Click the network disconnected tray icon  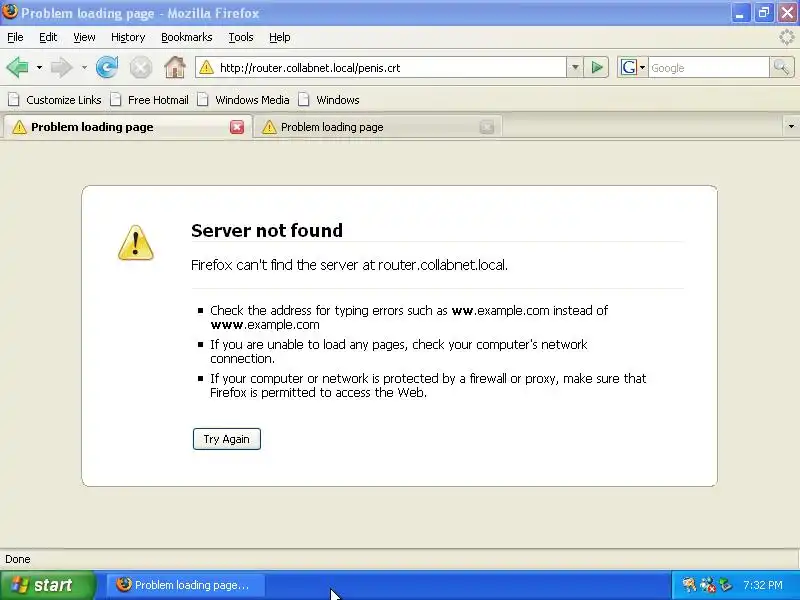tap(707, 585)
